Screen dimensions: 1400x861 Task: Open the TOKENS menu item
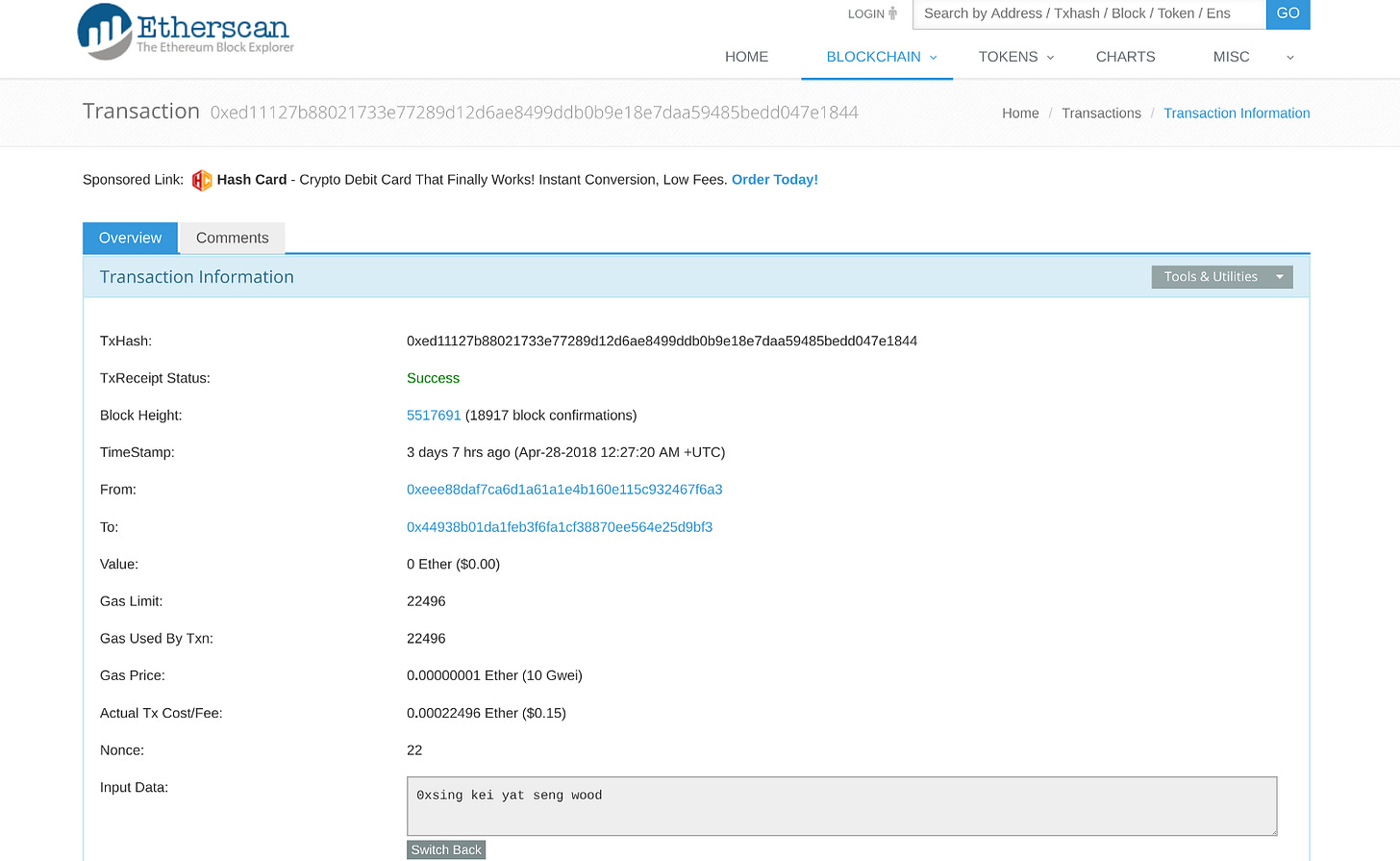pyautogui.click(x=1008, y=57)
